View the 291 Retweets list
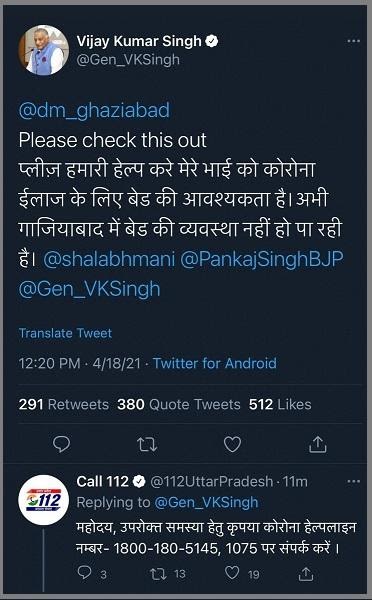Viewport: 372px width, 600px height. (64, 404)
